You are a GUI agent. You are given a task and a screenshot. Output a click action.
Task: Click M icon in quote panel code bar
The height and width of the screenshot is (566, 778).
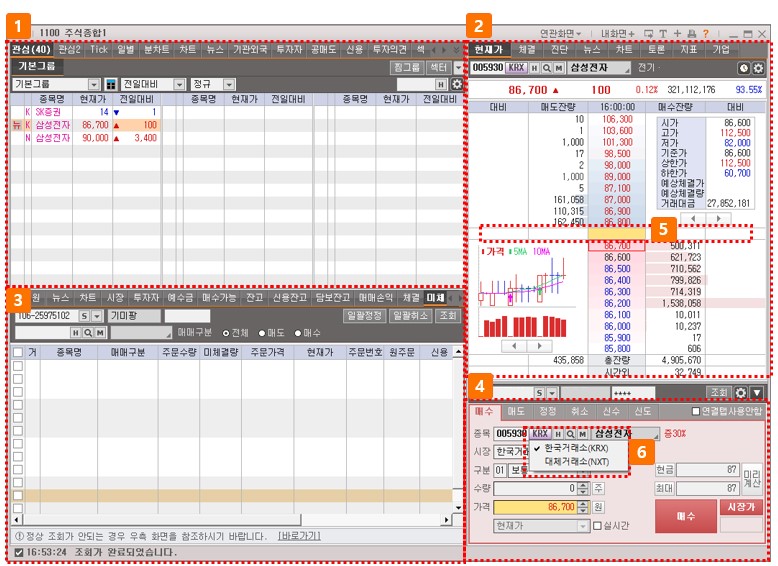click(x=559, y=68)
